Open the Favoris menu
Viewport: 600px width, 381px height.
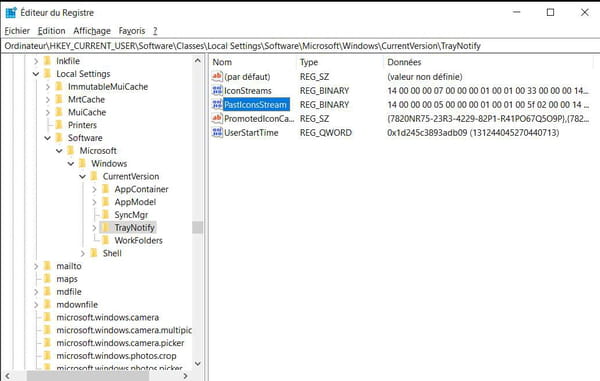(x=132, y=31)
